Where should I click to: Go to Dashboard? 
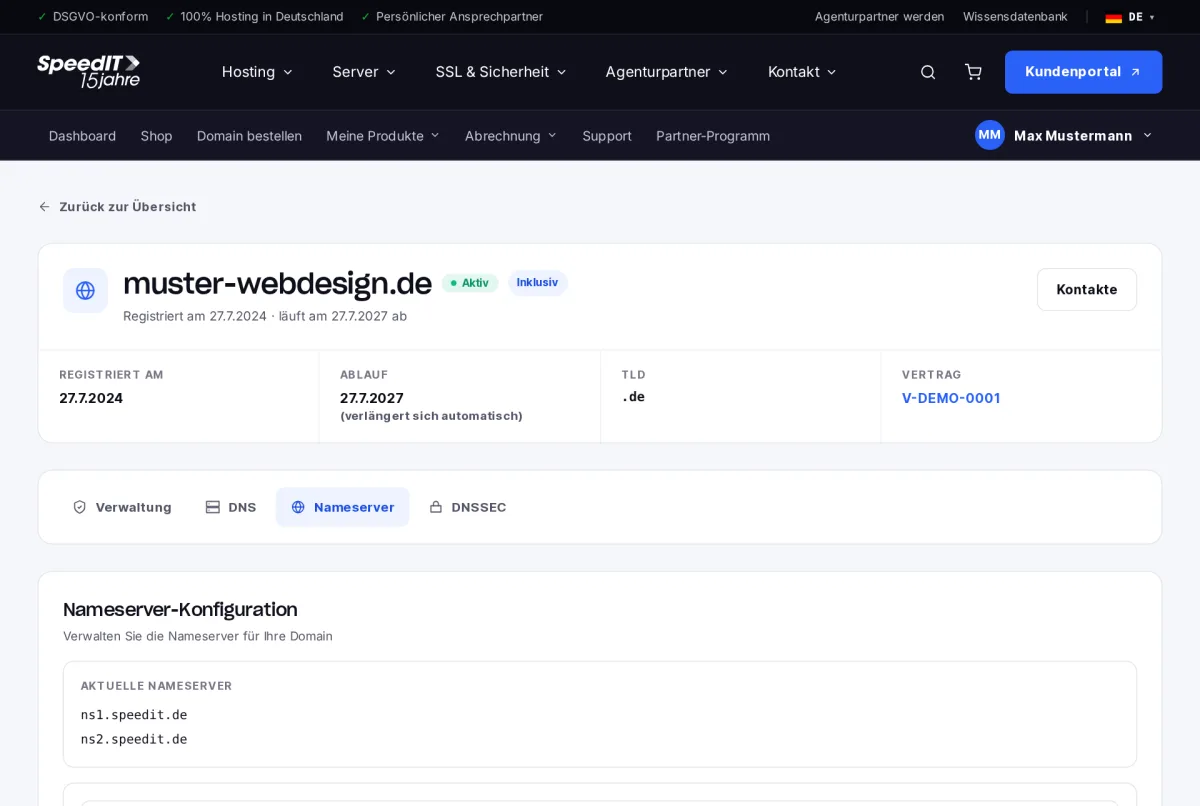[82, 136]
